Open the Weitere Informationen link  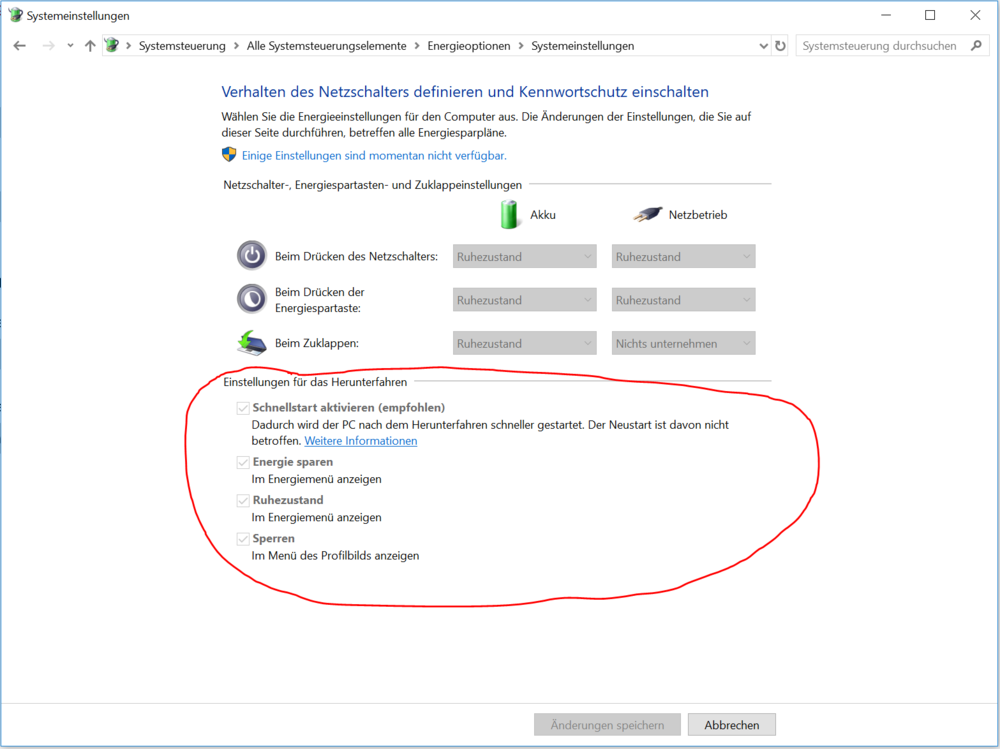360,441
